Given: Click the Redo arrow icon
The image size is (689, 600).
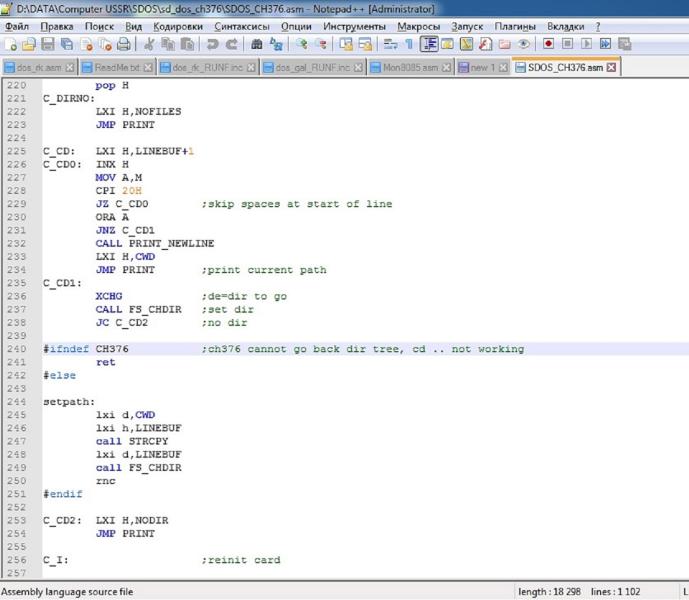Looking at the screenshot, I should coord(232,45).
